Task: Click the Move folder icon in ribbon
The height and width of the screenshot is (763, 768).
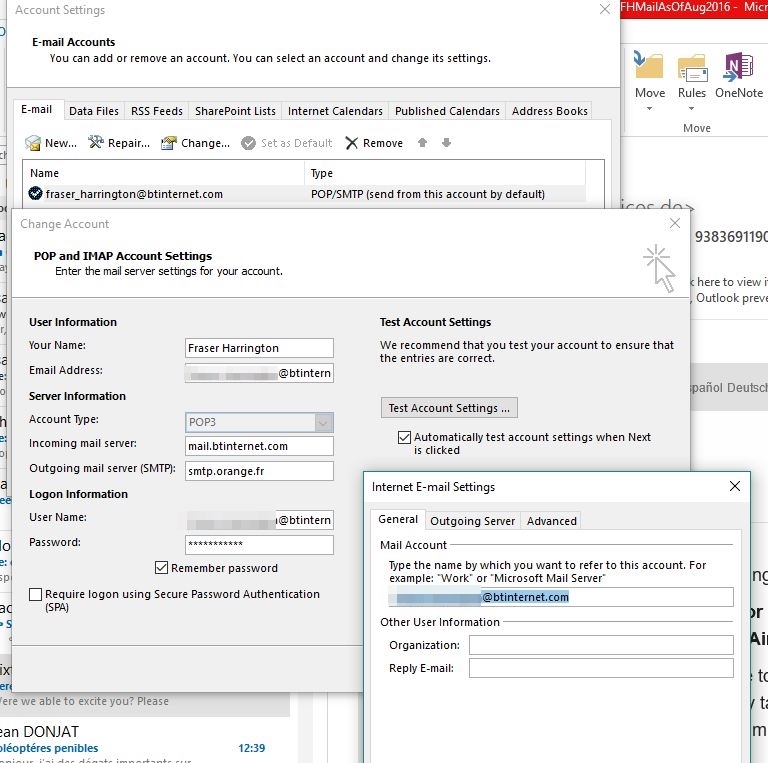Action: (649, 67)
